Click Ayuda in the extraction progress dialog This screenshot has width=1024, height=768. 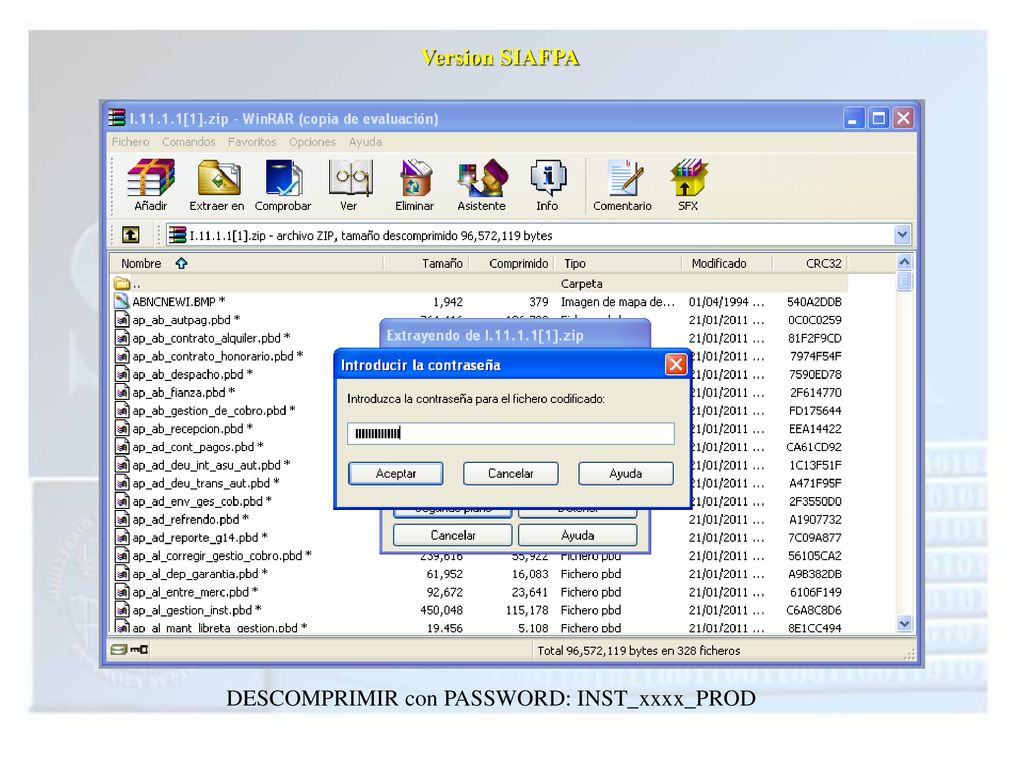point(577,535)
